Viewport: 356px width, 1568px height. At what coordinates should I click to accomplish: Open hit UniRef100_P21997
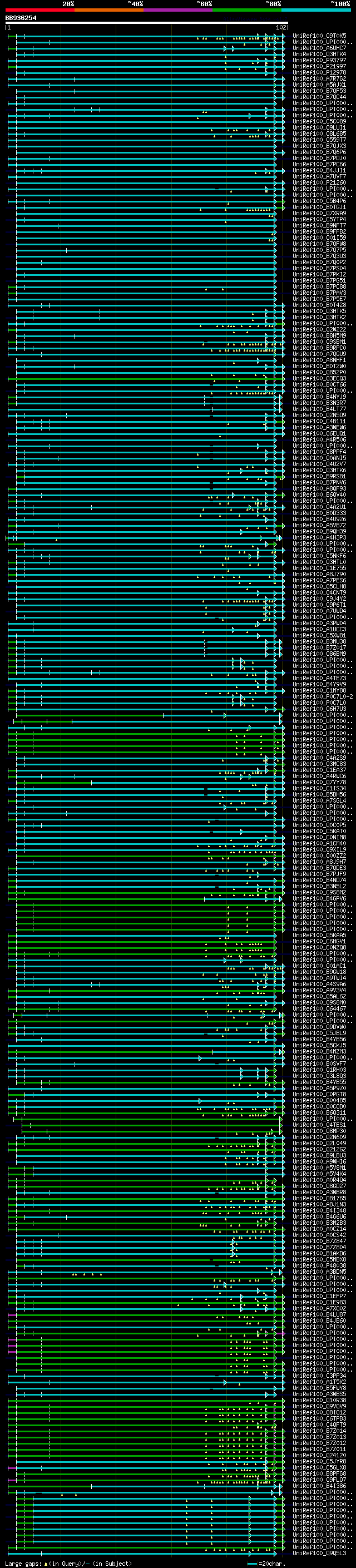(319, 66)
